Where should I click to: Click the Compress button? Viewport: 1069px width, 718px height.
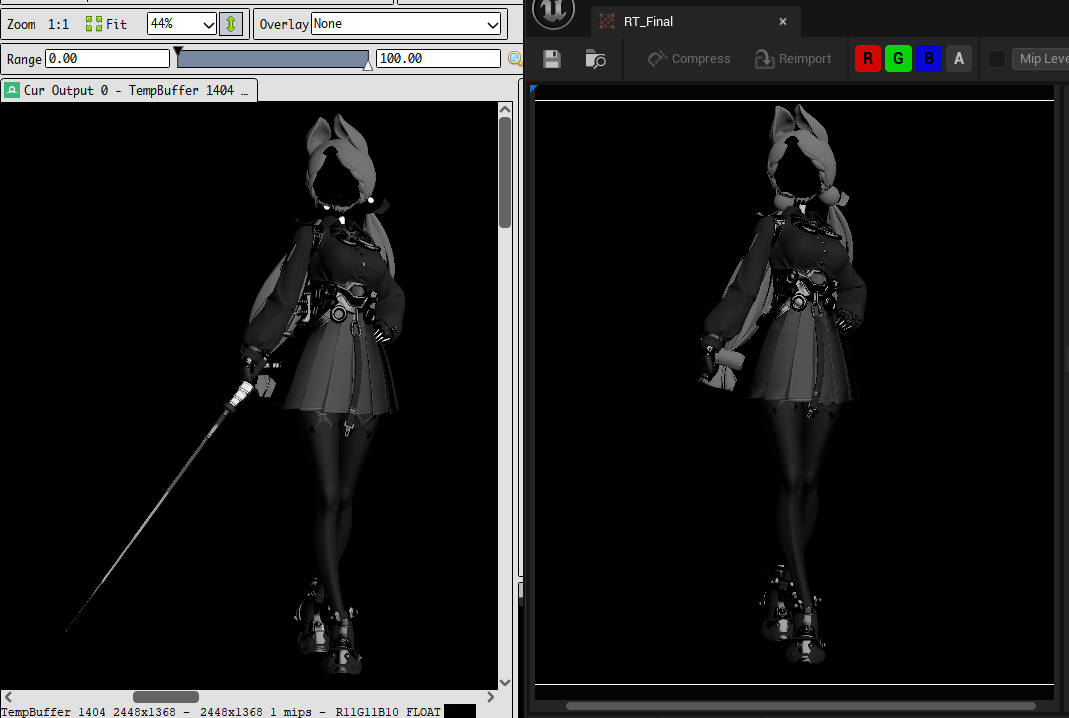click(689, 59)
